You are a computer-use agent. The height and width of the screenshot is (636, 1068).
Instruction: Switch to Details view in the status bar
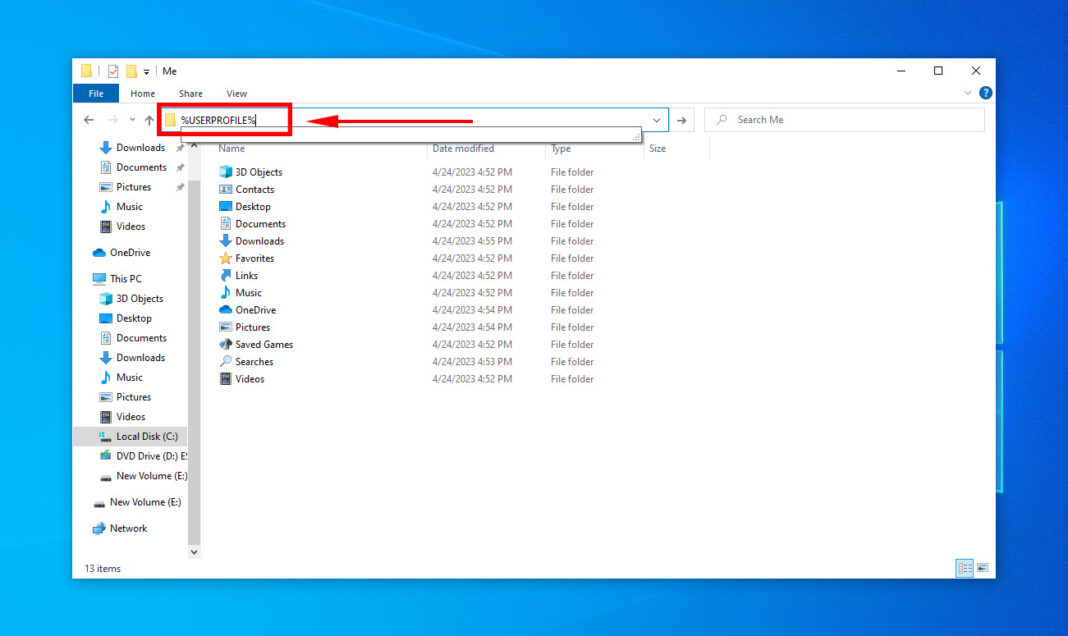click(x=964, y=567)
